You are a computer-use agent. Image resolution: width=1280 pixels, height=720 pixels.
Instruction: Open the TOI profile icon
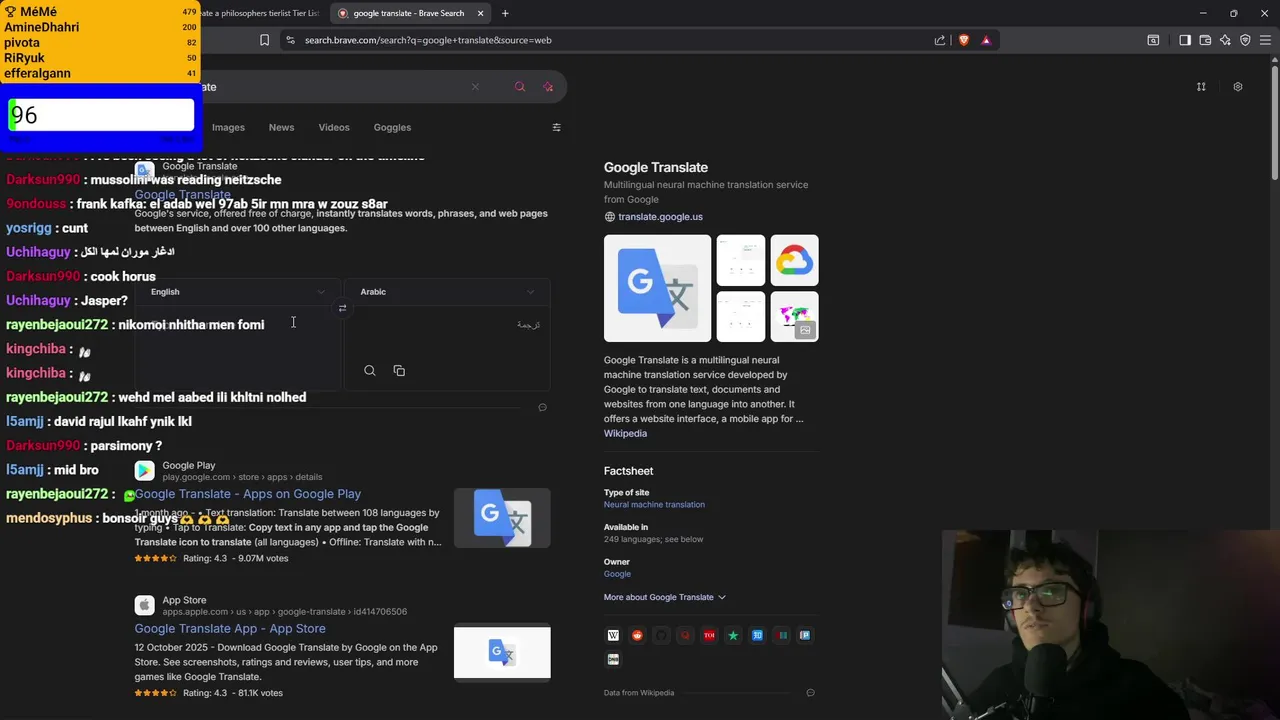[709, 635]
